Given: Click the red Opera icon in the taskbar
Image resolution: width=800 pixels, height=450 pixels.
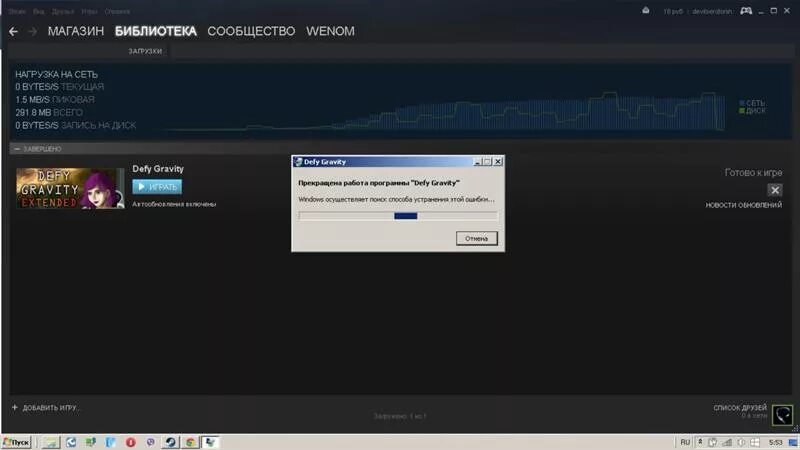Looking at the screenshot, I should (x=131, y=442).
